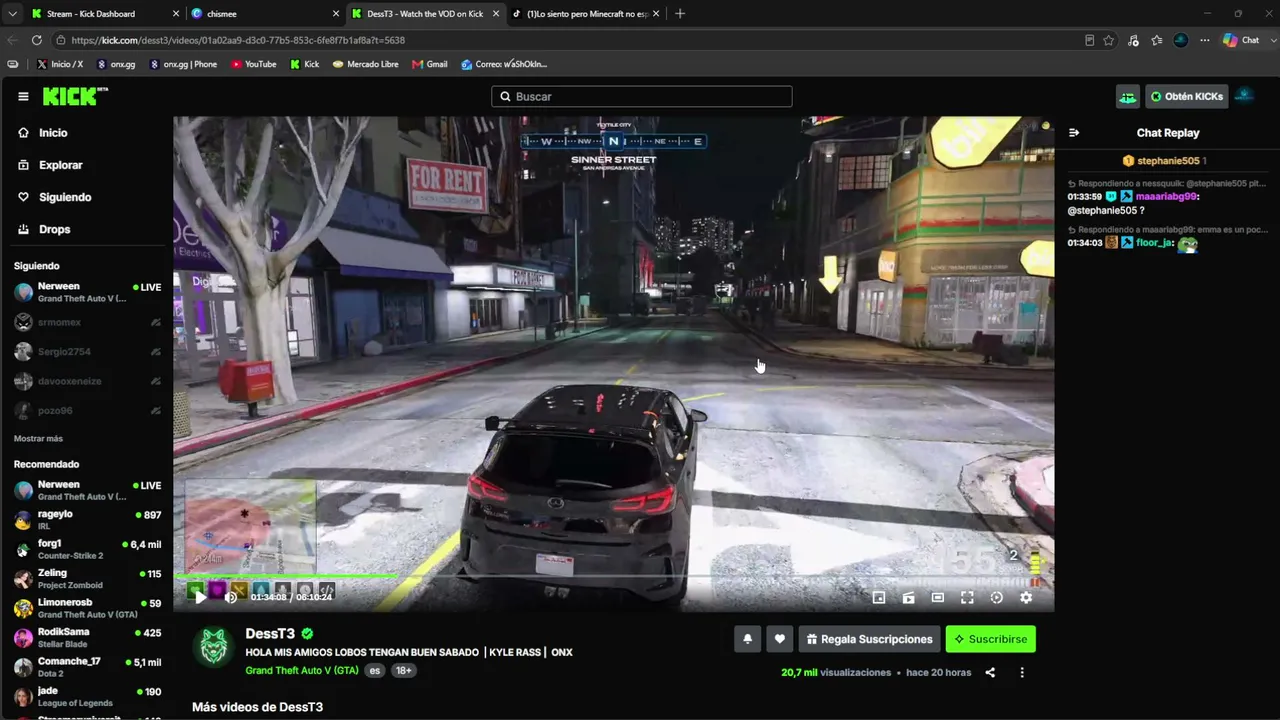Open Drops in the sidebar
The width and height of the screenshot is (1280, 720).
click(x=54, y=229)
